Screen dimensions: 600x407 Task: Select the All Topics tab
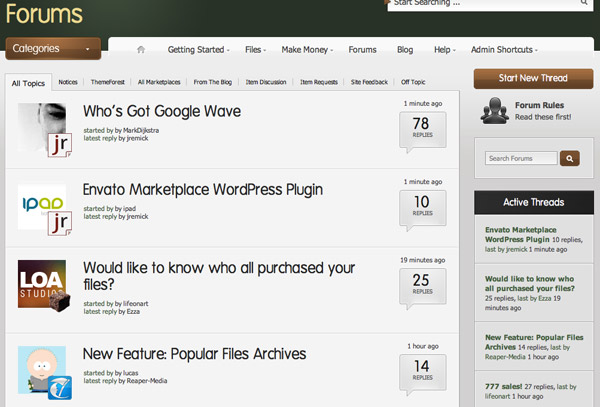point(28,83)
